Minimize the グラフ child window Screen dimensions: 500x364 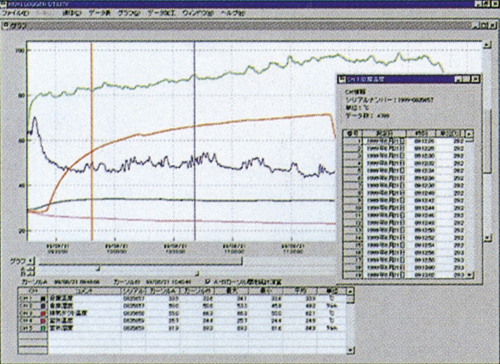coord(477,25)
